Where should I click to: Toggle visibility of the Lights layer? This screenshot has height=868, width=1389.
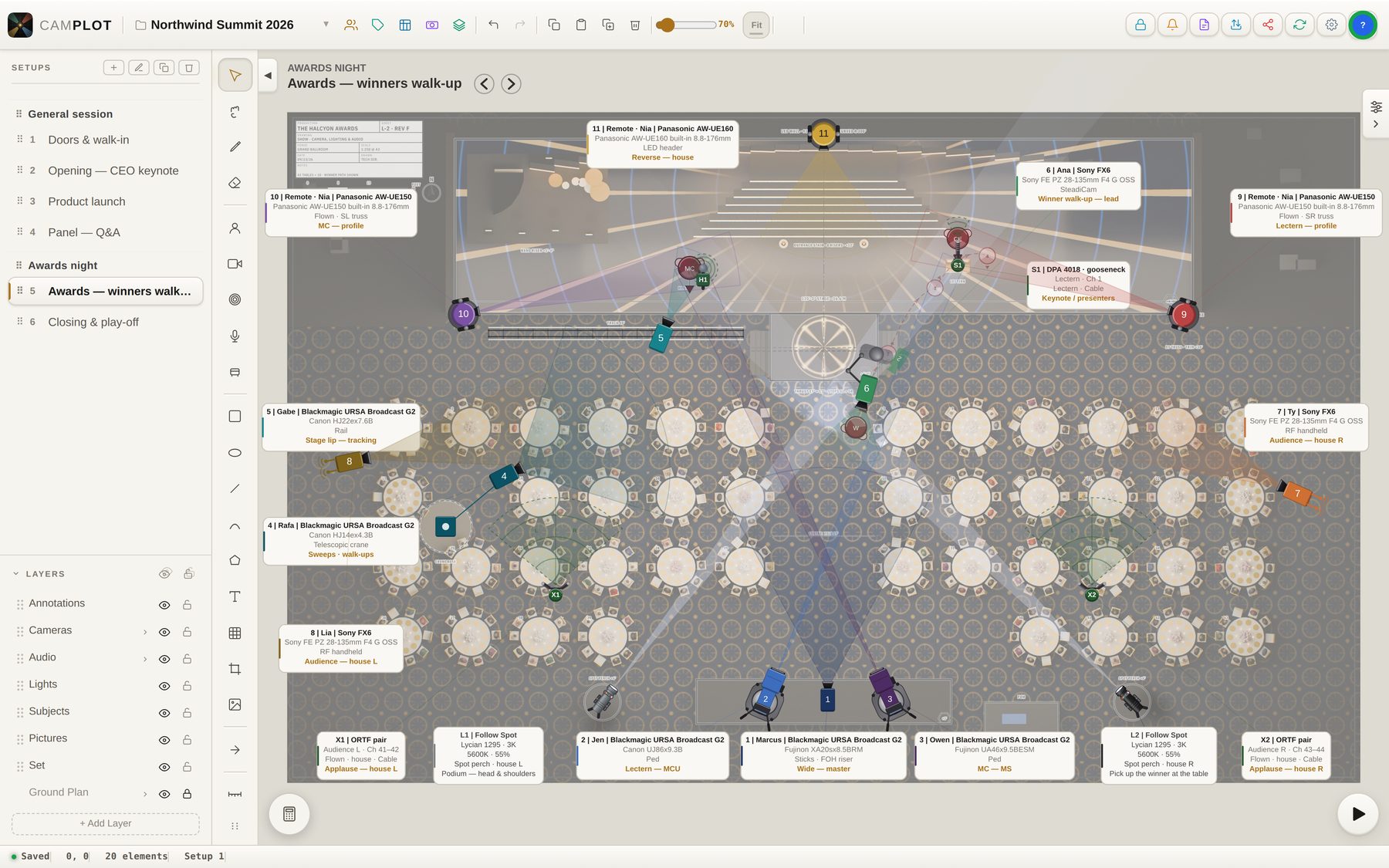click(164, 686)
